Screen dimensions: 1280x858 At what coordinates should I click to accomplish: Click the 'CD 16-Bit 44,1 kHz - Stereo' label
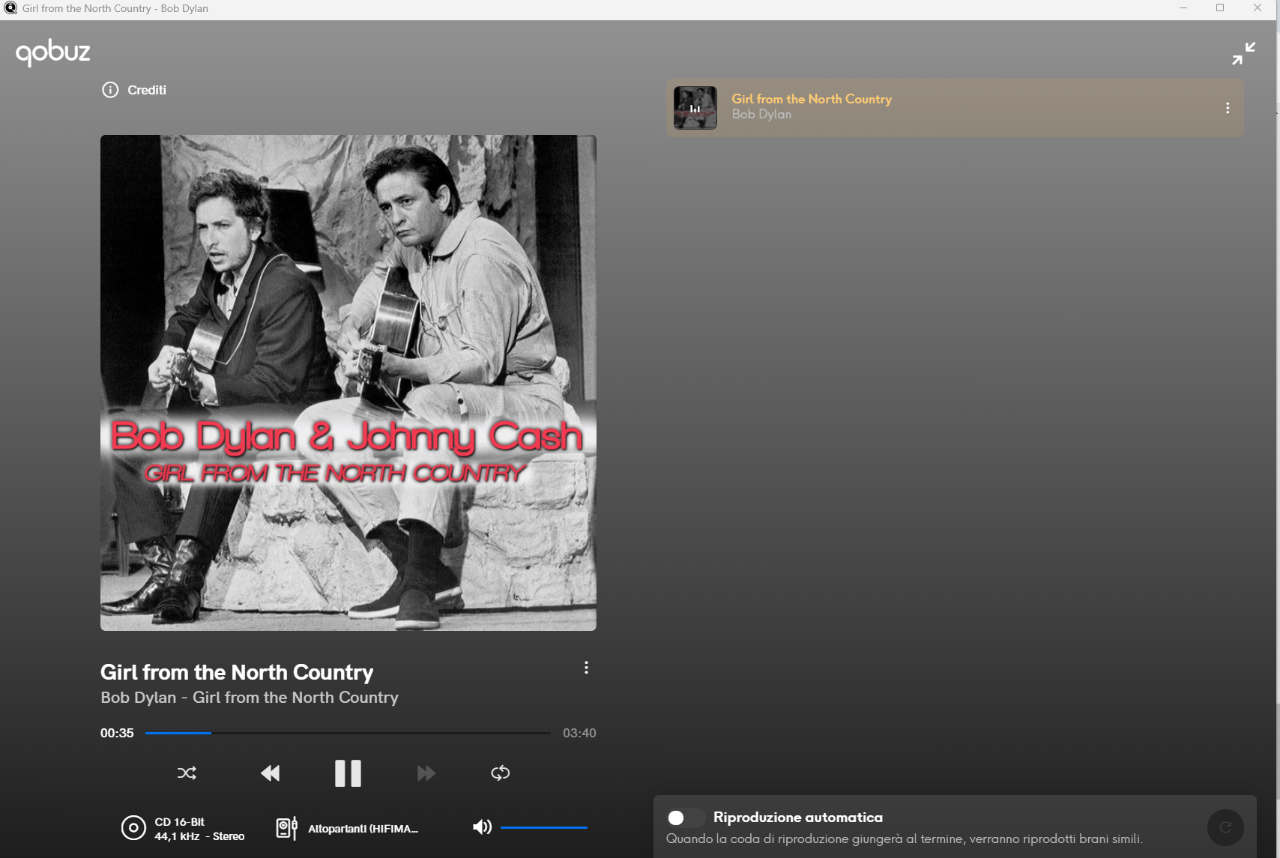click(200, 829)
